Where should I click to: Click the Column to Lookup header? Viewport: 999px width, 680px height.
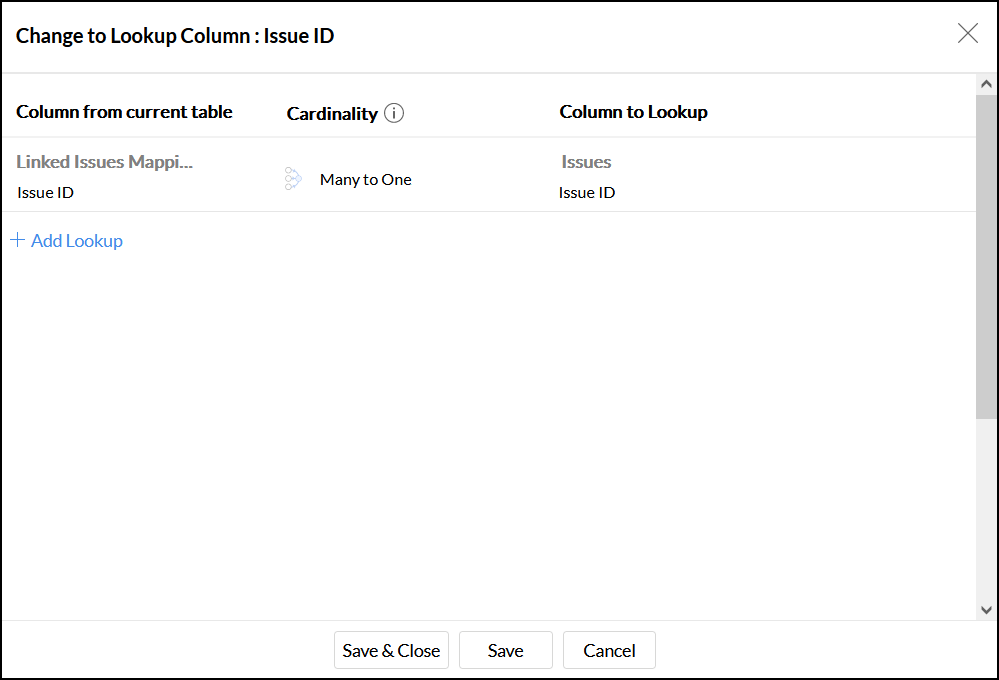click(633, 112)
